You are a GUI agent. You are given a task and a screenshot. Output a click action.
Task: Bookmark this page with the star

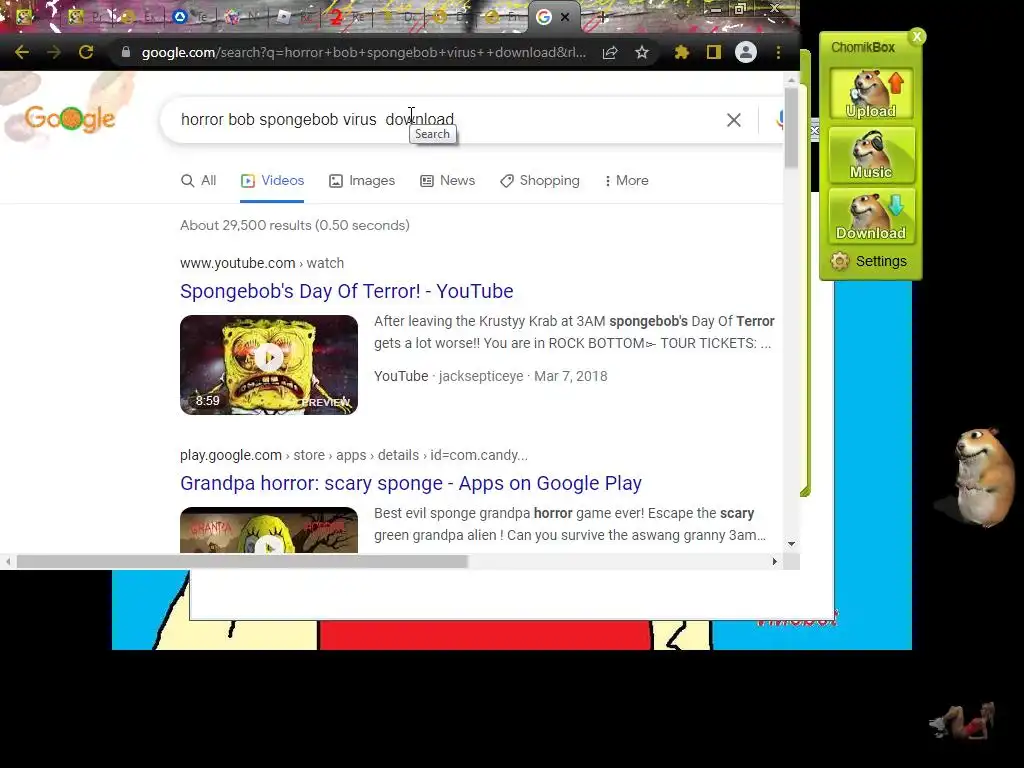coord(642,52)
